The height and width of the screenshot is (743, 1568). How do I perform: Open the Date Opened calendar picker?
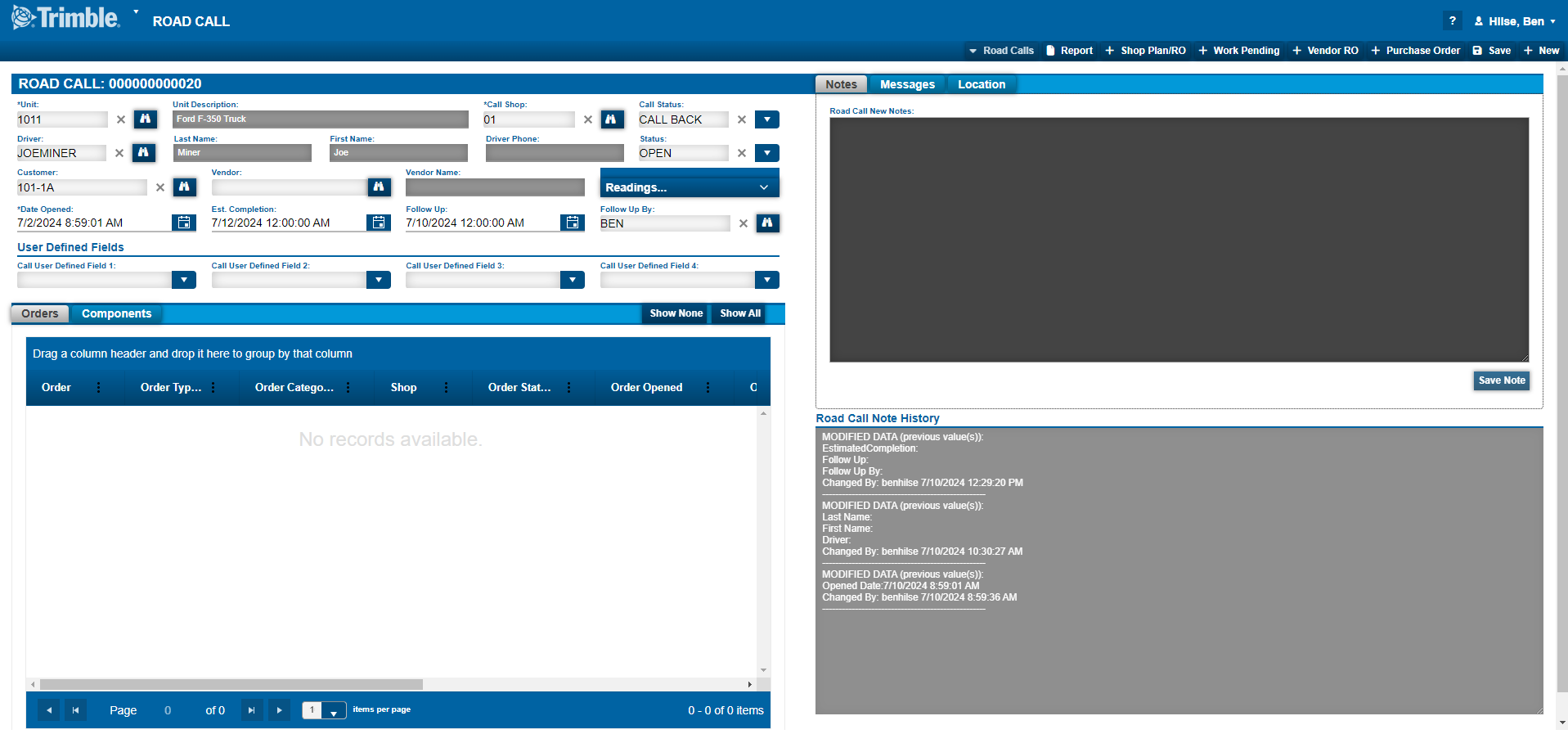pyautogui.click(x=184, y=223)
